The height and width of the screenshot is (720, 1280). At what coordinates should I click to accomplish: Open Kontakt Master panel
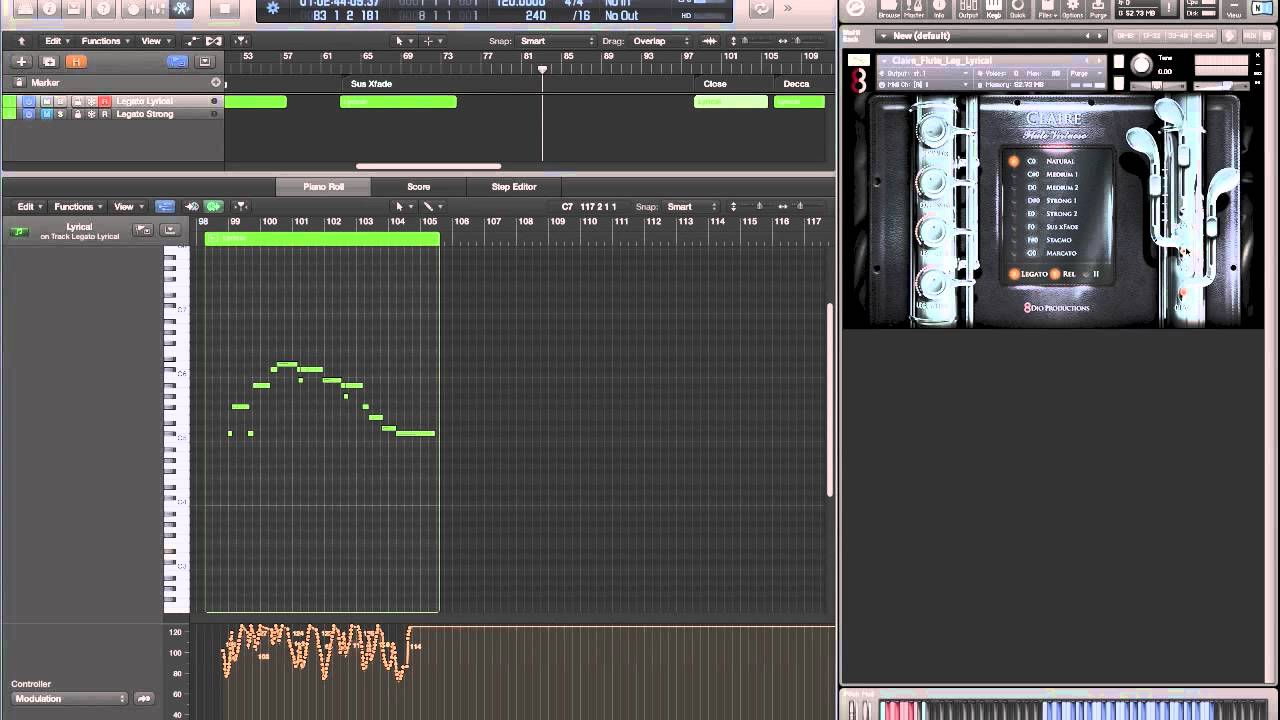(x=914, y=10)
